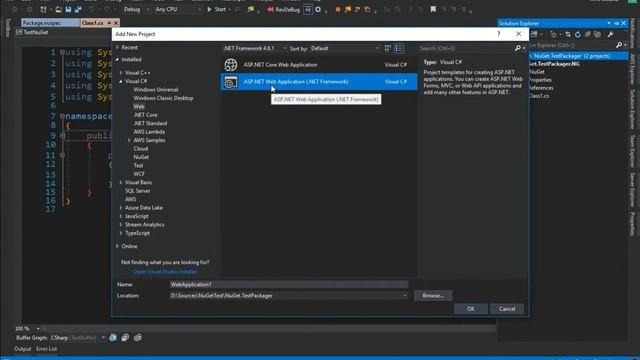Select References node in Solution Explorer
This screenshot has width=640, height=360.
pos(541,88)
